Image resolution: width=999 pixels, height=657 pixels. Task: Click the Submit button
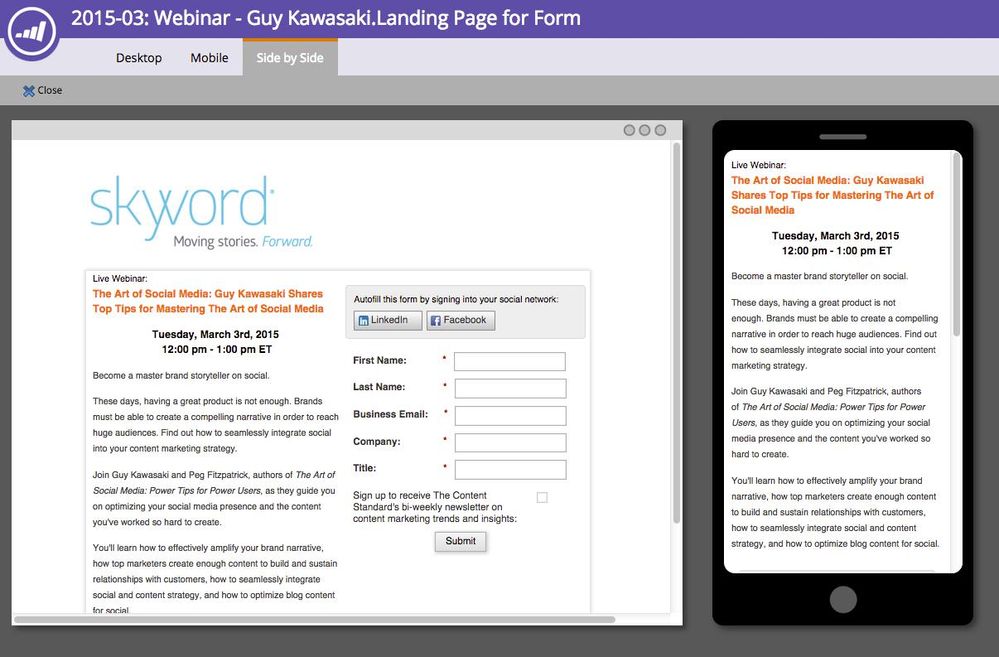point(460,541)
